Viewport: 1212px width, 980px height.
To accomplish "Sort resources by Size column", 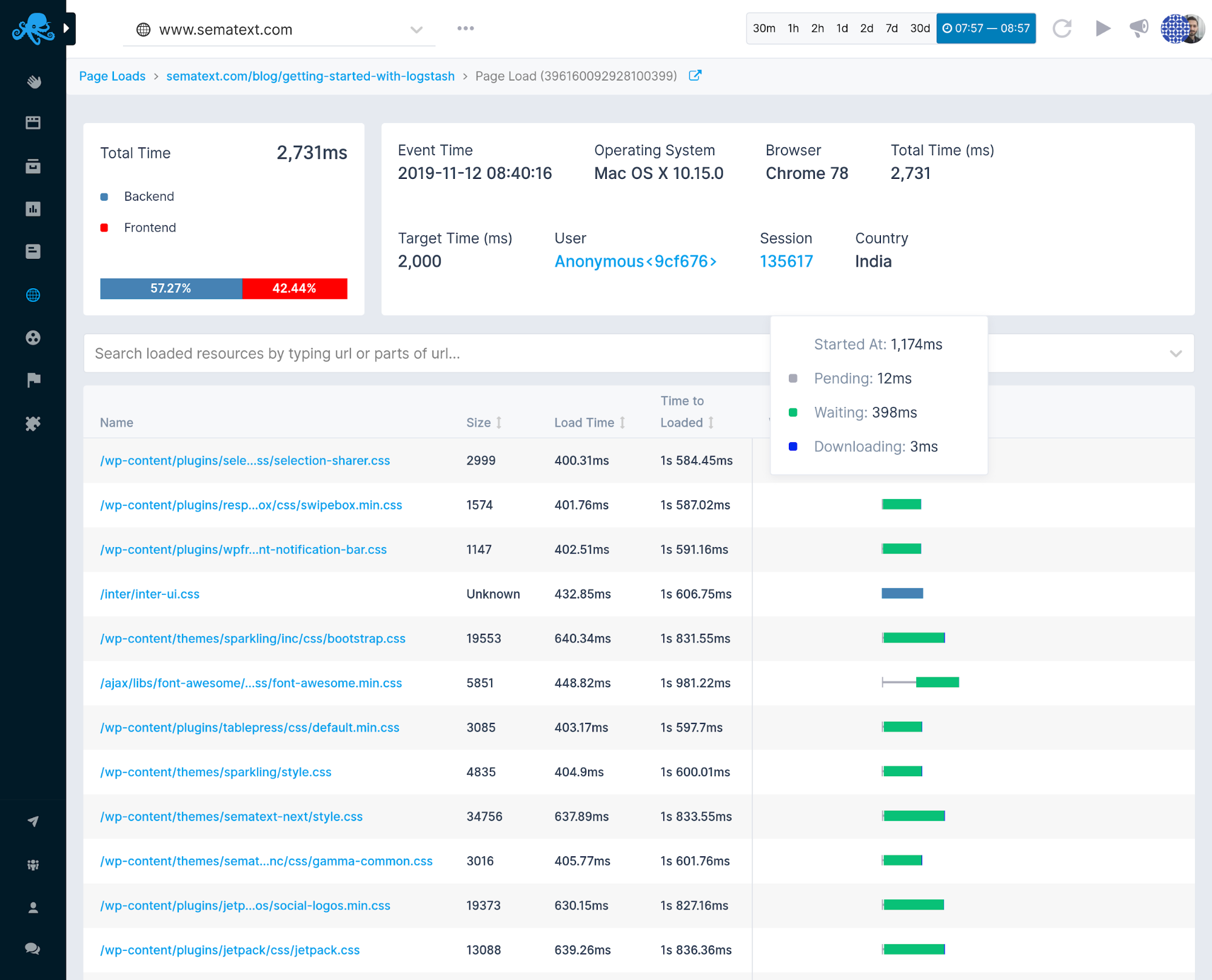I will pyautogui.click(x=484, y=423).
